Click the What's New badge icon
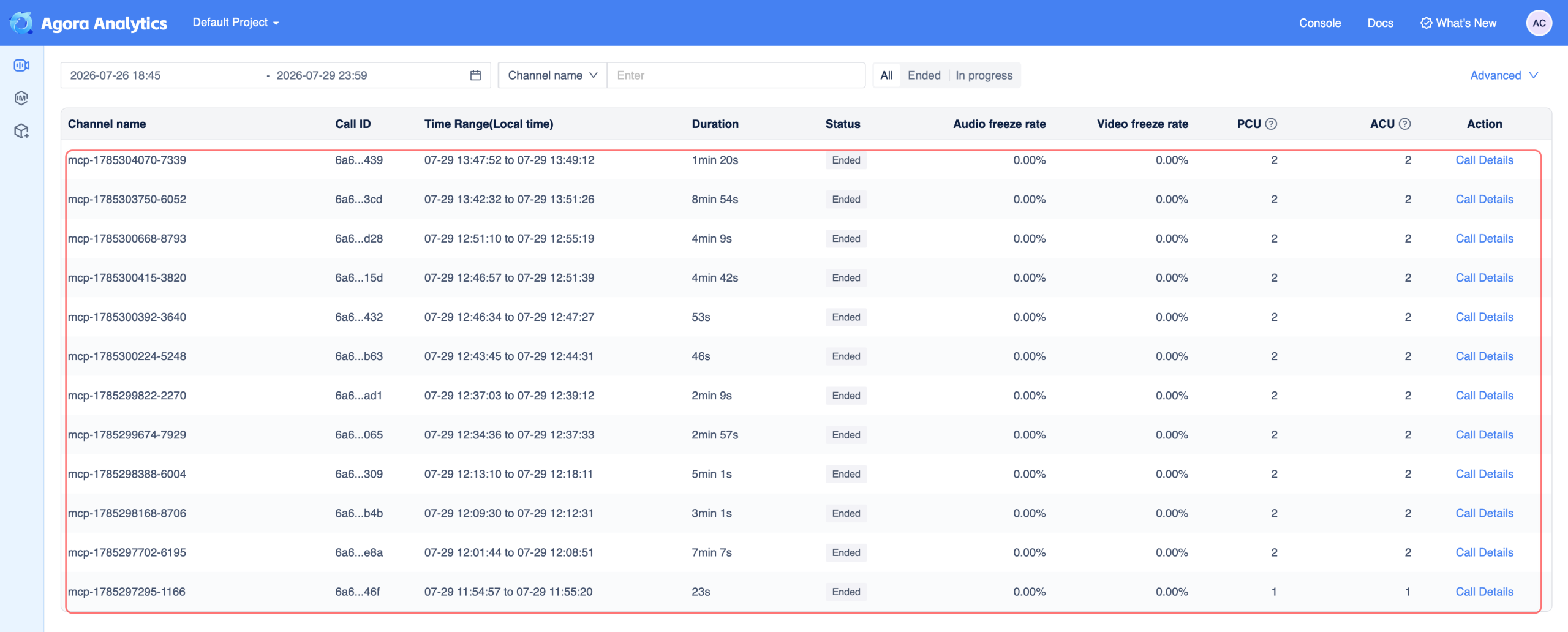 pyautogui.click(x=1427, y=23)
